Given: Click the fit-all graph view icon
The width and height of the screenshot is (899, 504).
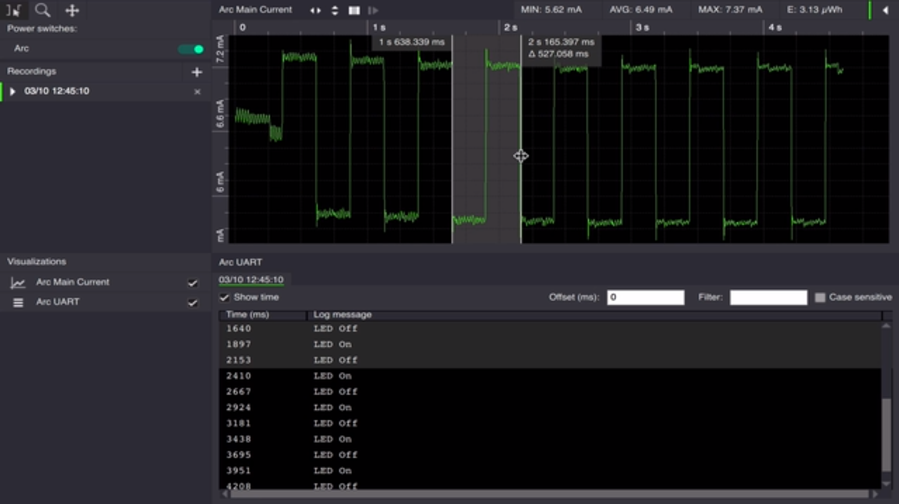Looking at the screenshot, I should (x=354, y=10).
